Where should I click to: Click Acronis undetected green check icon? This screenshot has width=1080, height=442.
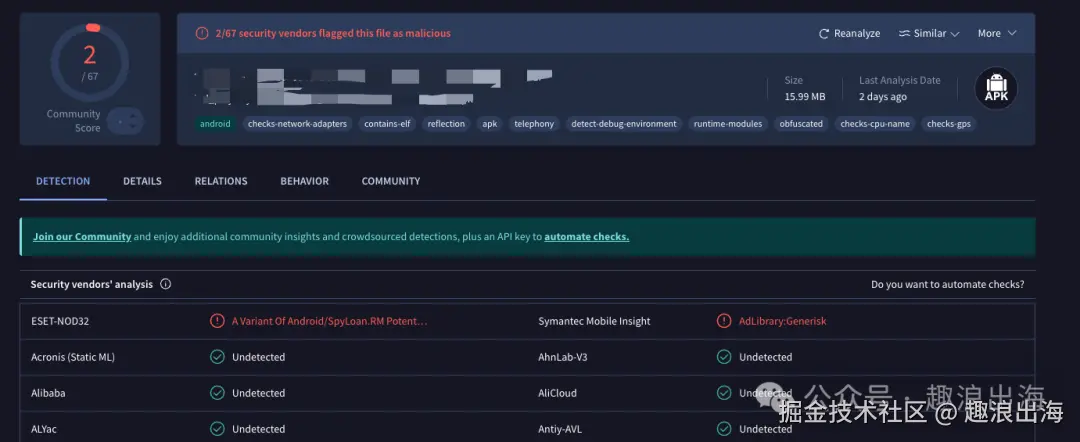[x=217, y=357]
